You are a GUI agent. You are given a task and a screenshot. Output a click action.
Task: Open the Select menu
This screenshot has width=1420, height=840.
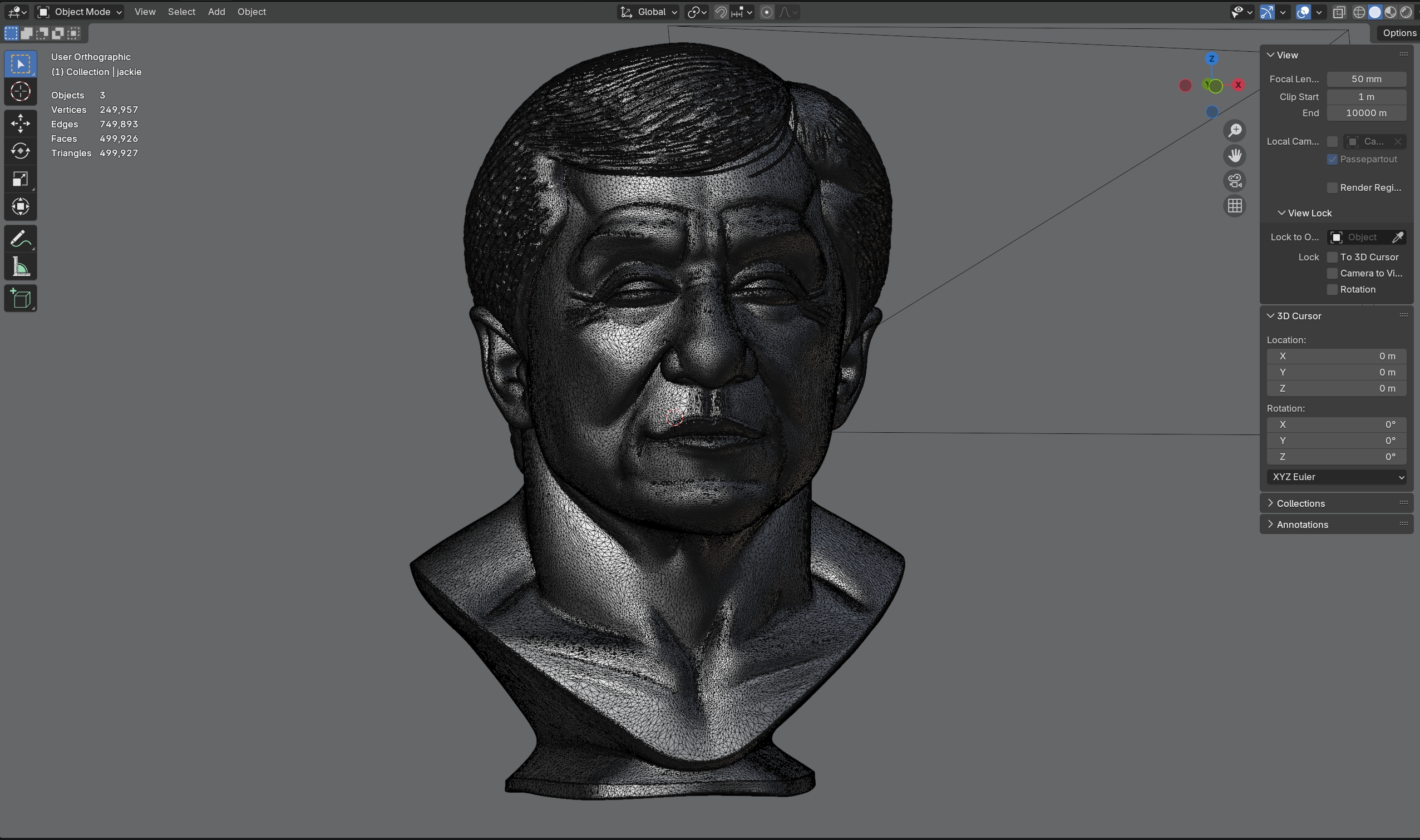[x=181, y=12]
